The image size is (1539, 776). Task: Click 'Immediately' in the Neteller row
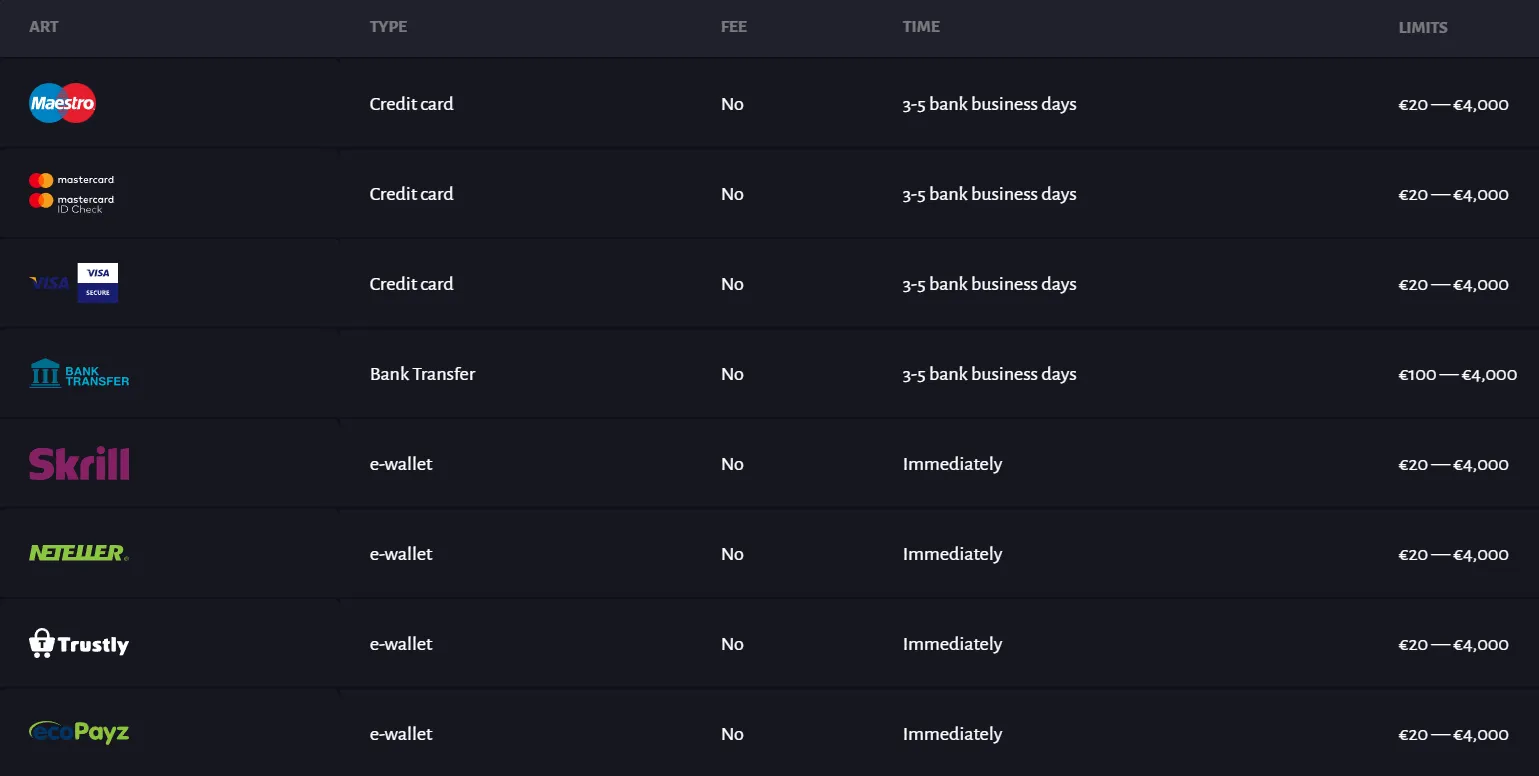click(x=952, y=554)
